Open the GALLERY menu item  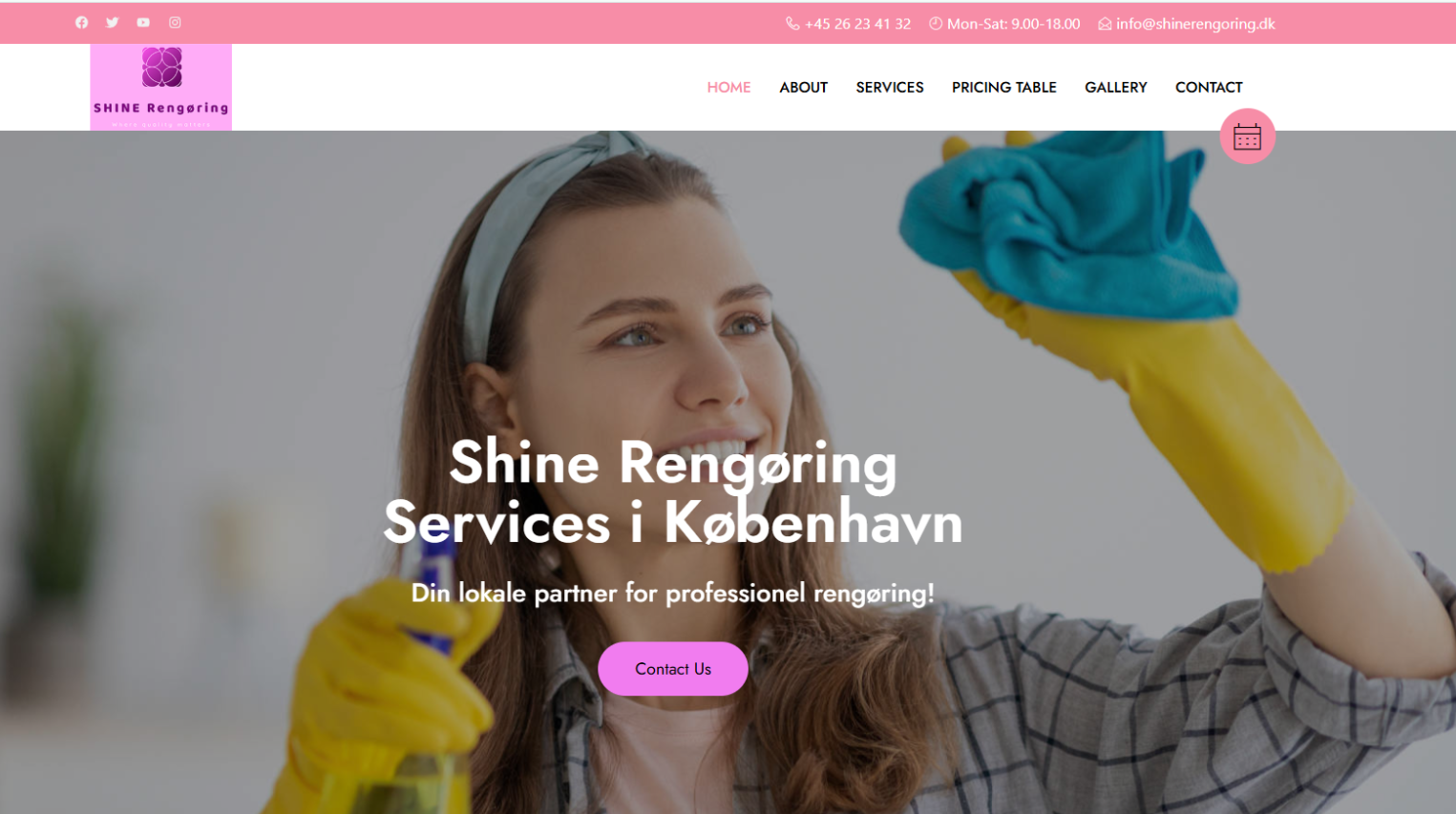point(1115,87)
